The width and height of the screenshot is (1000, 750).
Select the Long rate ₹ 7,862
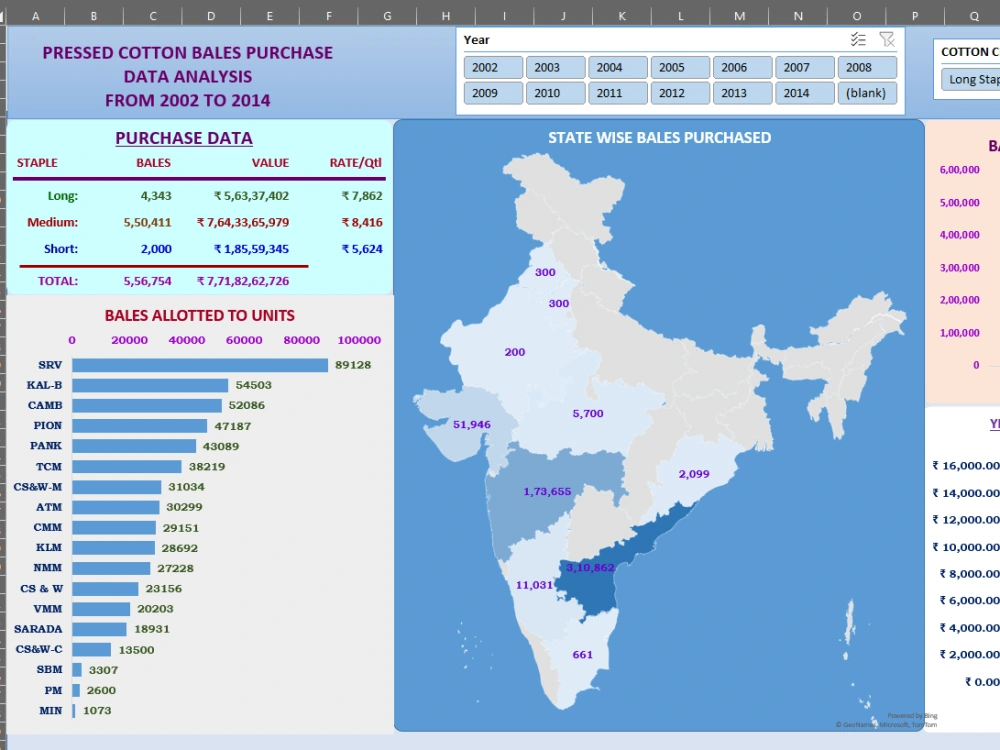click(x=362, y=196)
